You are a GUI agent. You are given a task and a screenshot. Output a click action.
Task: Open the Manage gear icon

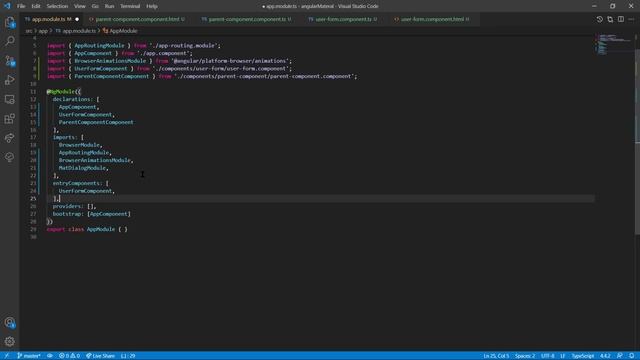(x=9, y=341)
